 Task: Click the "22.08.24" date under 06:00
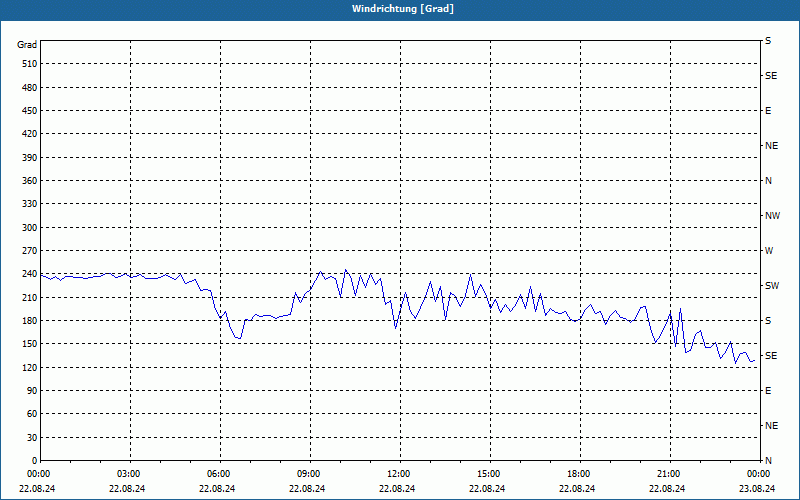pos(217,489)
